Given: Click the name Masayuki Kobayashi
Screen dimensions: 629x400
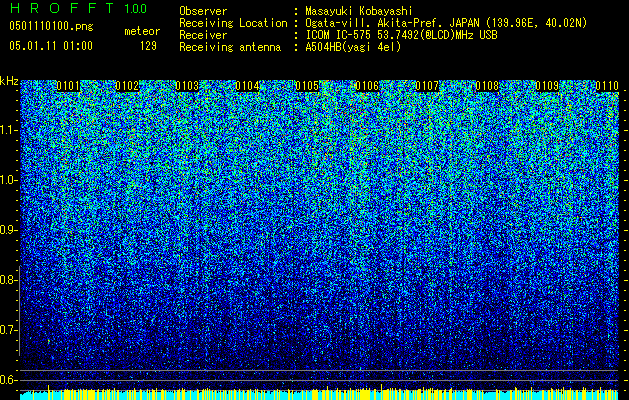Looking at the screenshot, I should click(359, 11).
